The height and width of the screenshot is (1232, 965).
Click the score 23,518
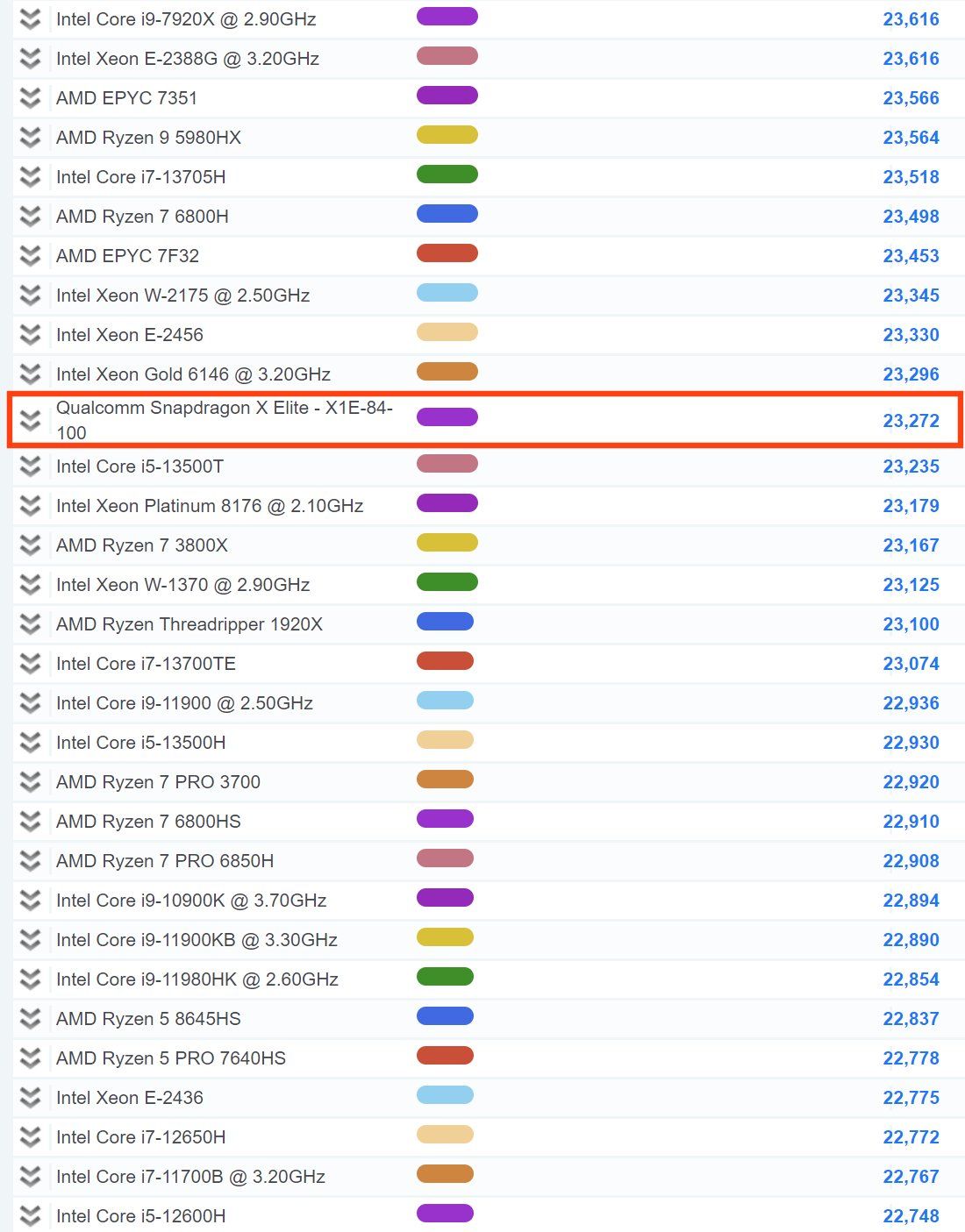point(911,177)
